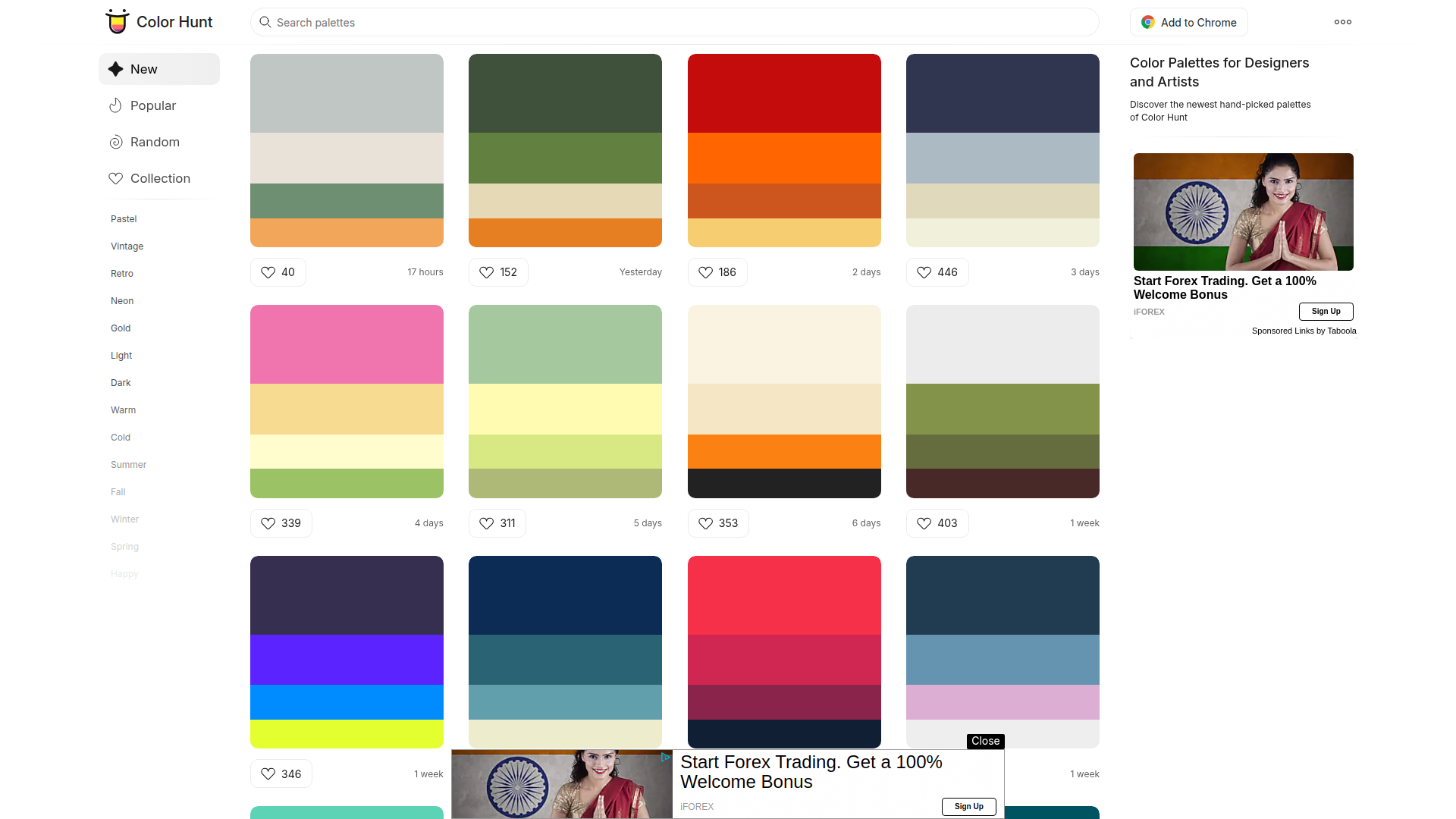Click the teal swatch under navy blue
The width and height of the screenshot is (1456, 819).
point(565,660)
